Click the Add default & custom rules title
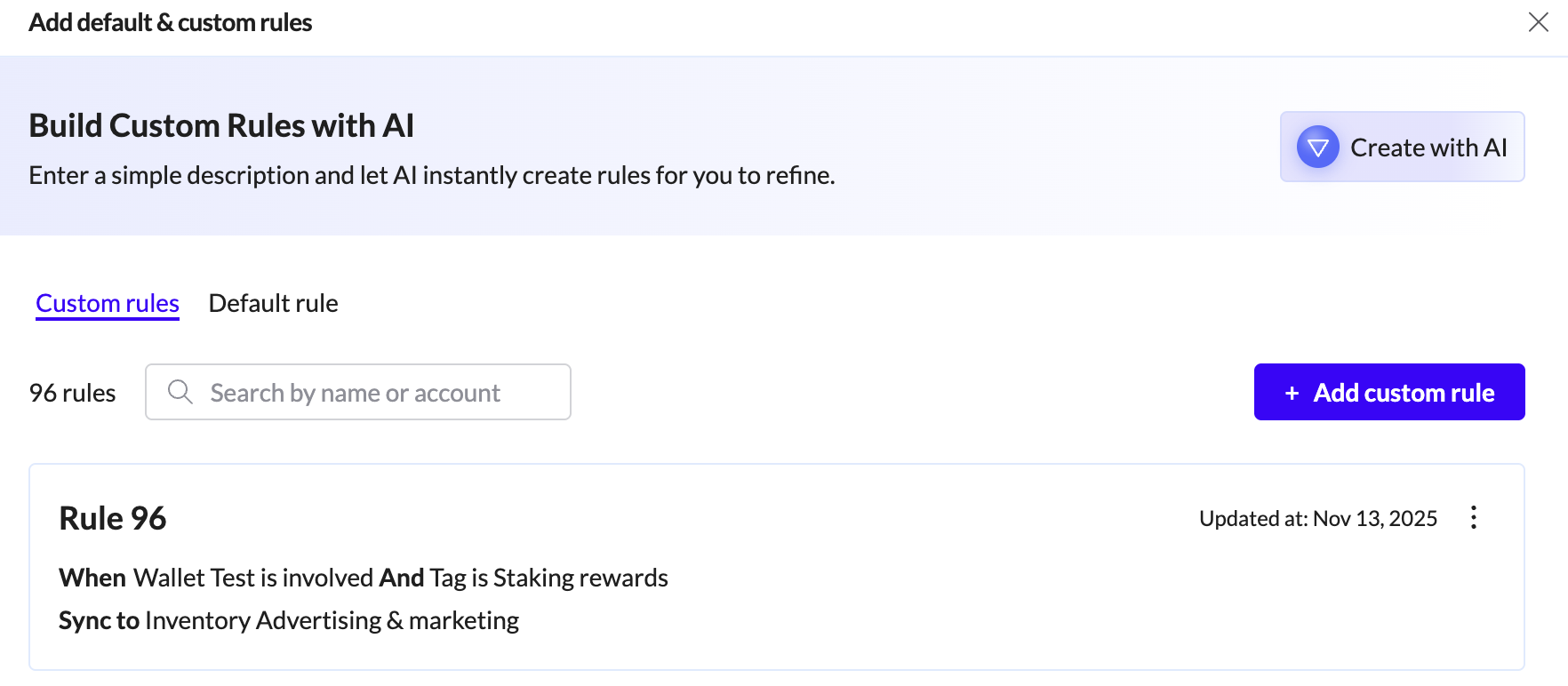Image resolution: width=1568 pixels, height=686 pixels. (x=171, y=22)
